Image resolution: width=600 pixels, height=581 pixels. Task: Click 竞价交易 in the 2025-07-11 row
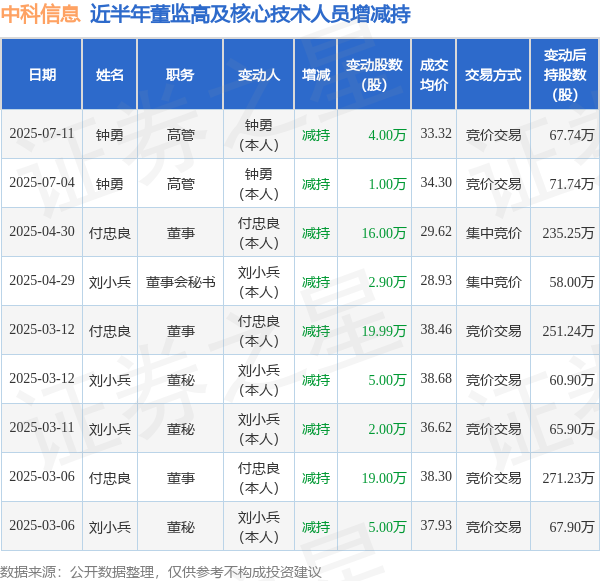(x=493, y=135)
